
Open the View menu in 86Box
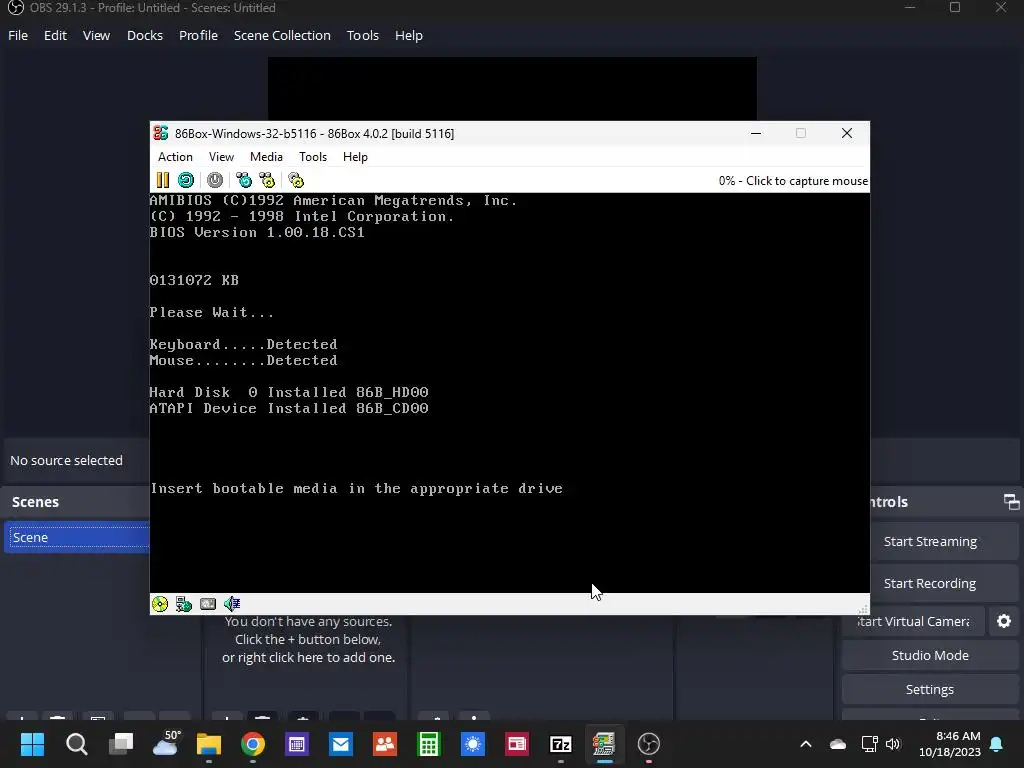[x=221, y=157]
